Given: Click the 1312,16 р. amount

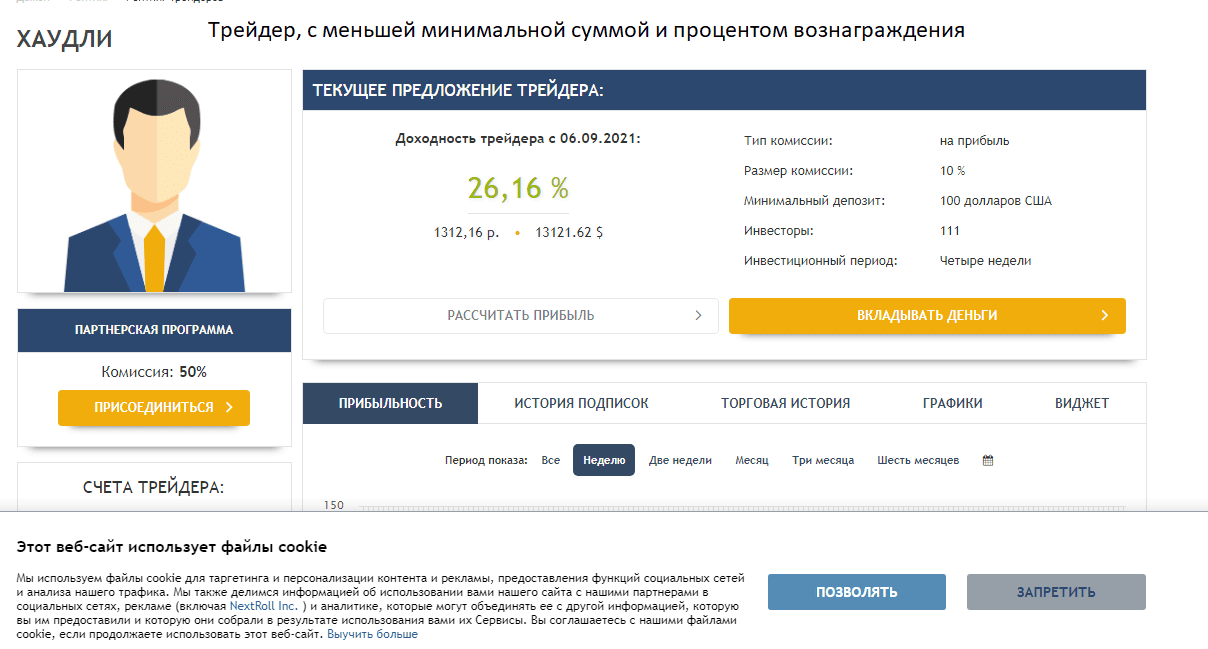Looking at the screenshot, I should (466, 232).
